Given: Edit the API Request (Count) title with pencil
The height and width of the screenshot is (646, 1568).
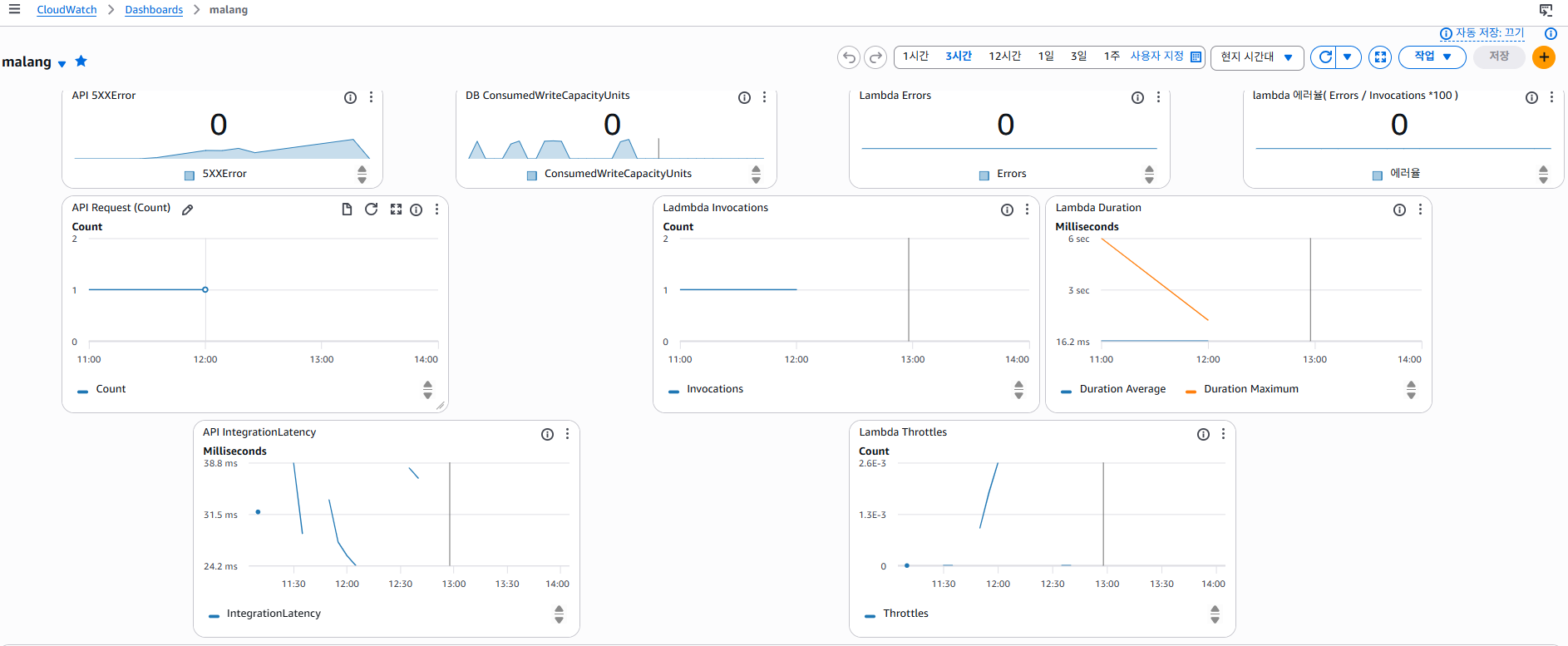Looking at the screenshot, I should point(188,210).
